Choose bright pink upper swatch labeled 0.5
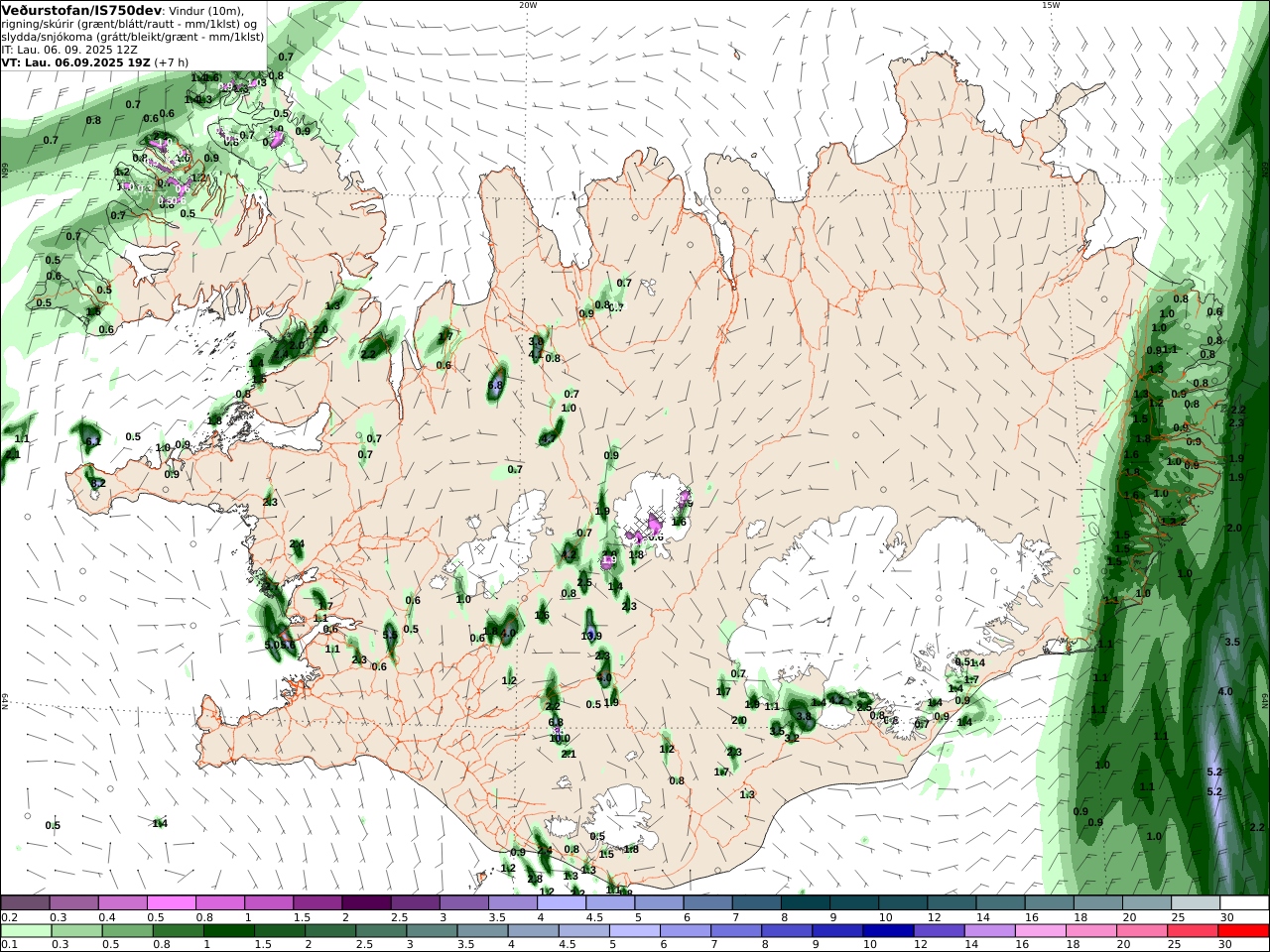Image resolution: width=1270 pixels, height=952 pixels. [x=171, y=903]
